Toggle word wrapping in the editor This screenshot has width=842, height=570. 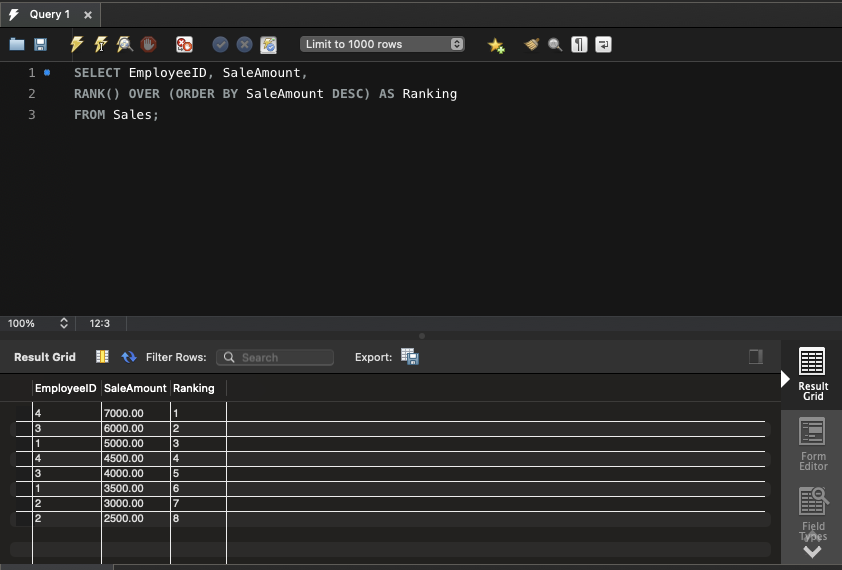click(603, 44)
